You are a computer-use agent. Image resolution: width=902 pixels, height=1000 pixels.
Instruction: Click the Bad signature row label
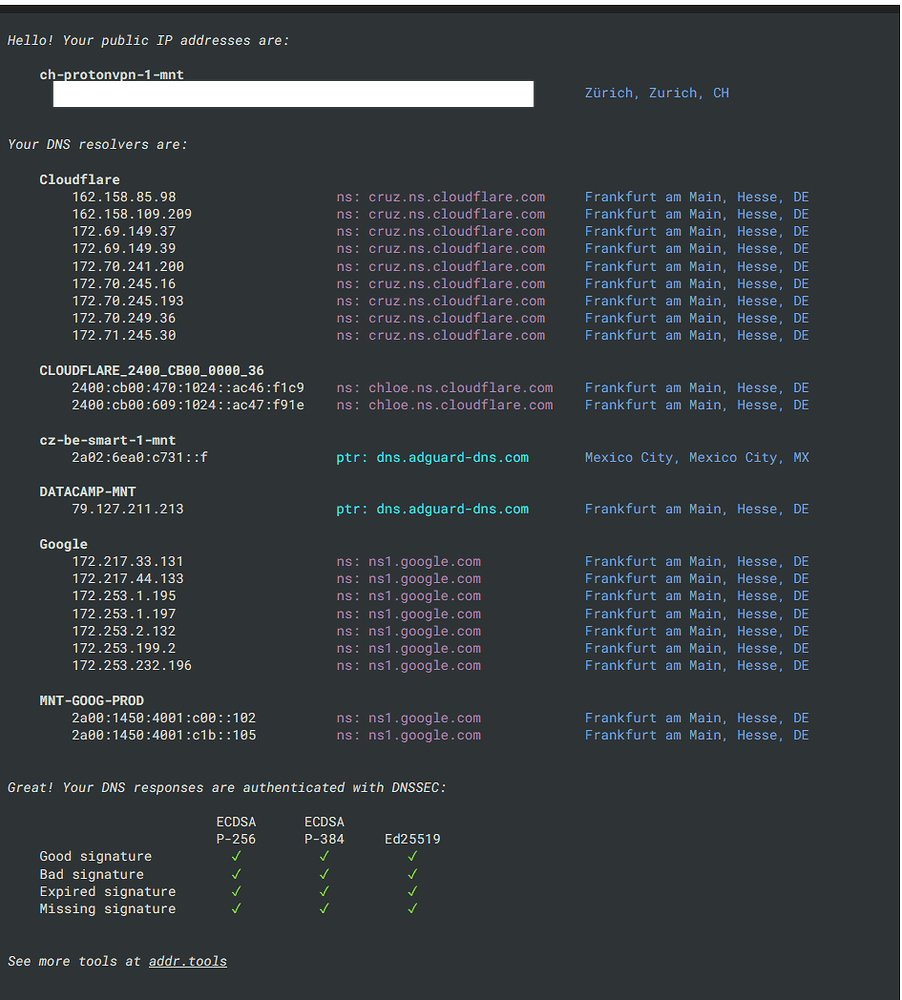pyautogui.click(x=92, y=874)
